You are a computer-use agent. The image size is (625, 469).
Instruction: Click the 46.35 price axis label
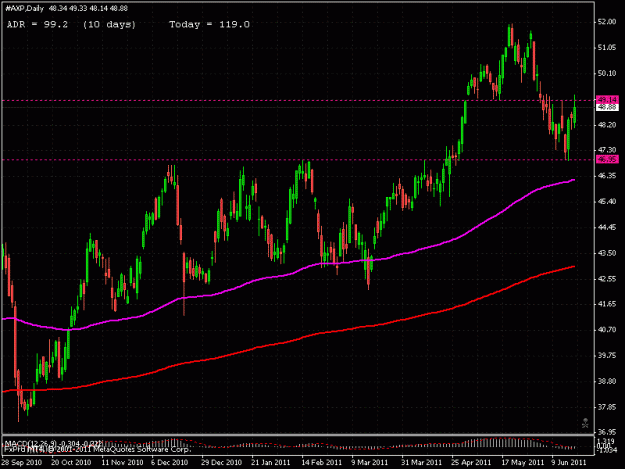click(607, 176)
